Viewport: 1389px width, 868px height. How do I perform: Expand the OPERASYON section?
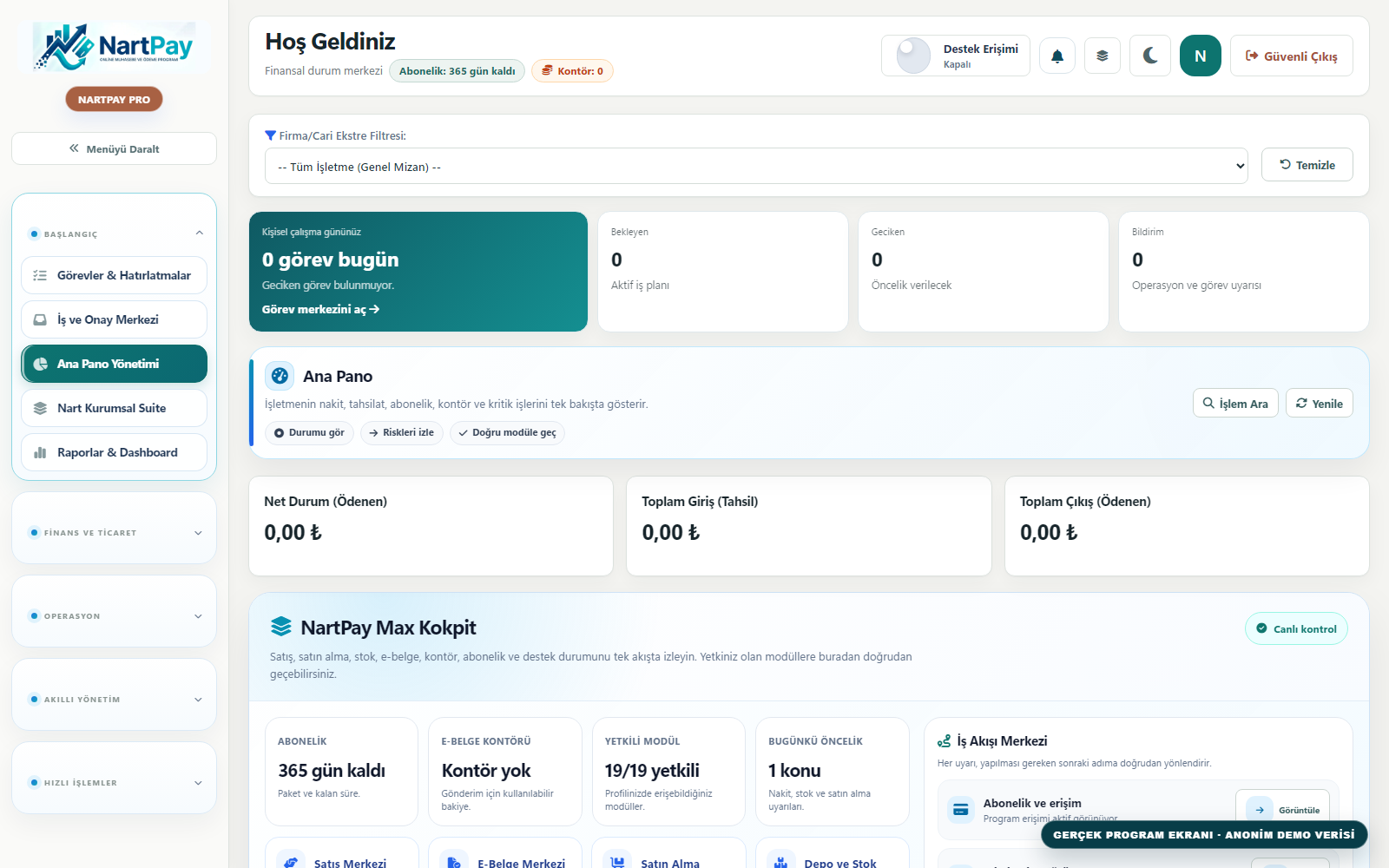[114, 615]
